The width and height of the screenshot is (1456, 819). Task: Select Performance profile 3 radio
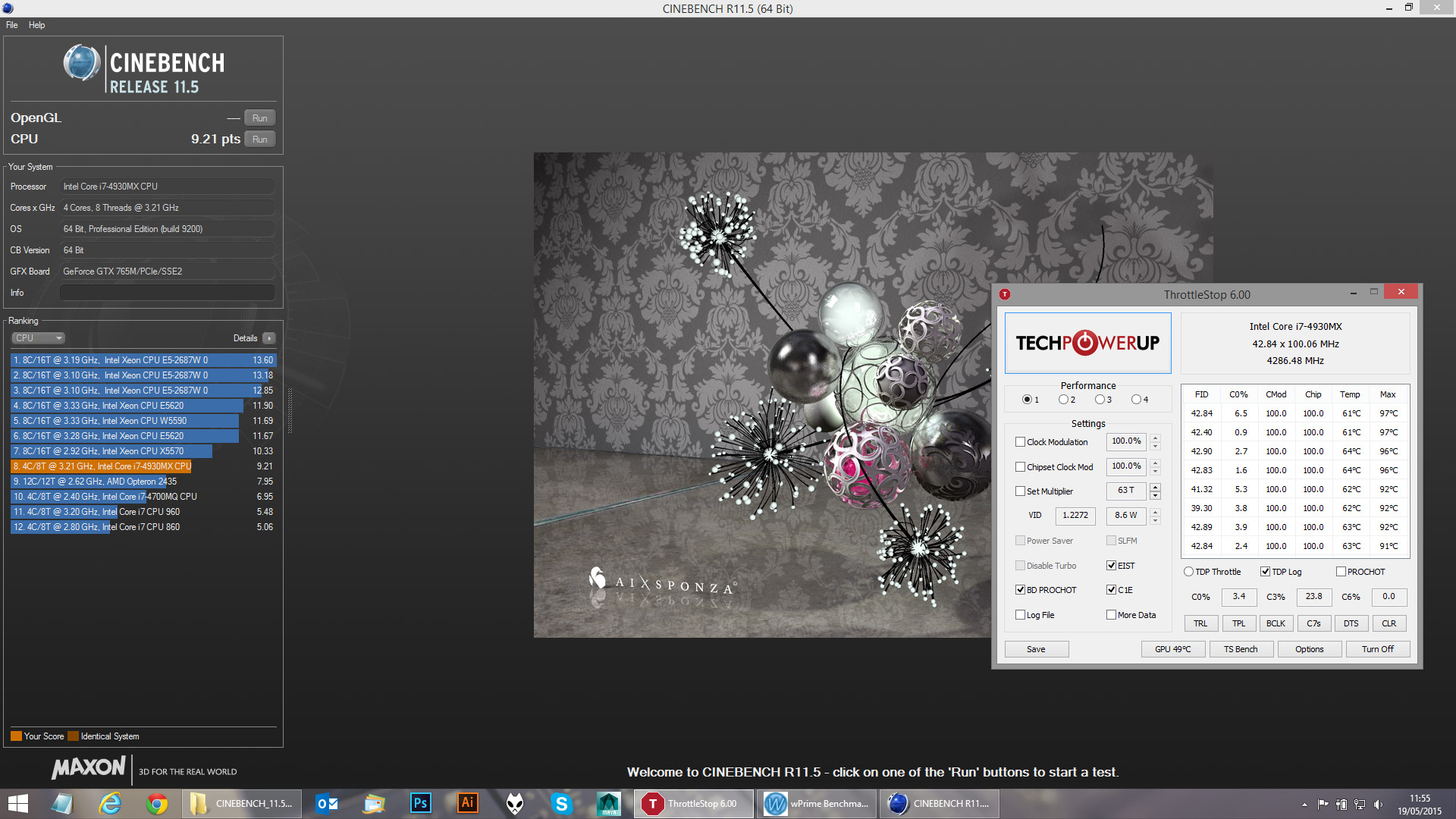point(1100,400)
